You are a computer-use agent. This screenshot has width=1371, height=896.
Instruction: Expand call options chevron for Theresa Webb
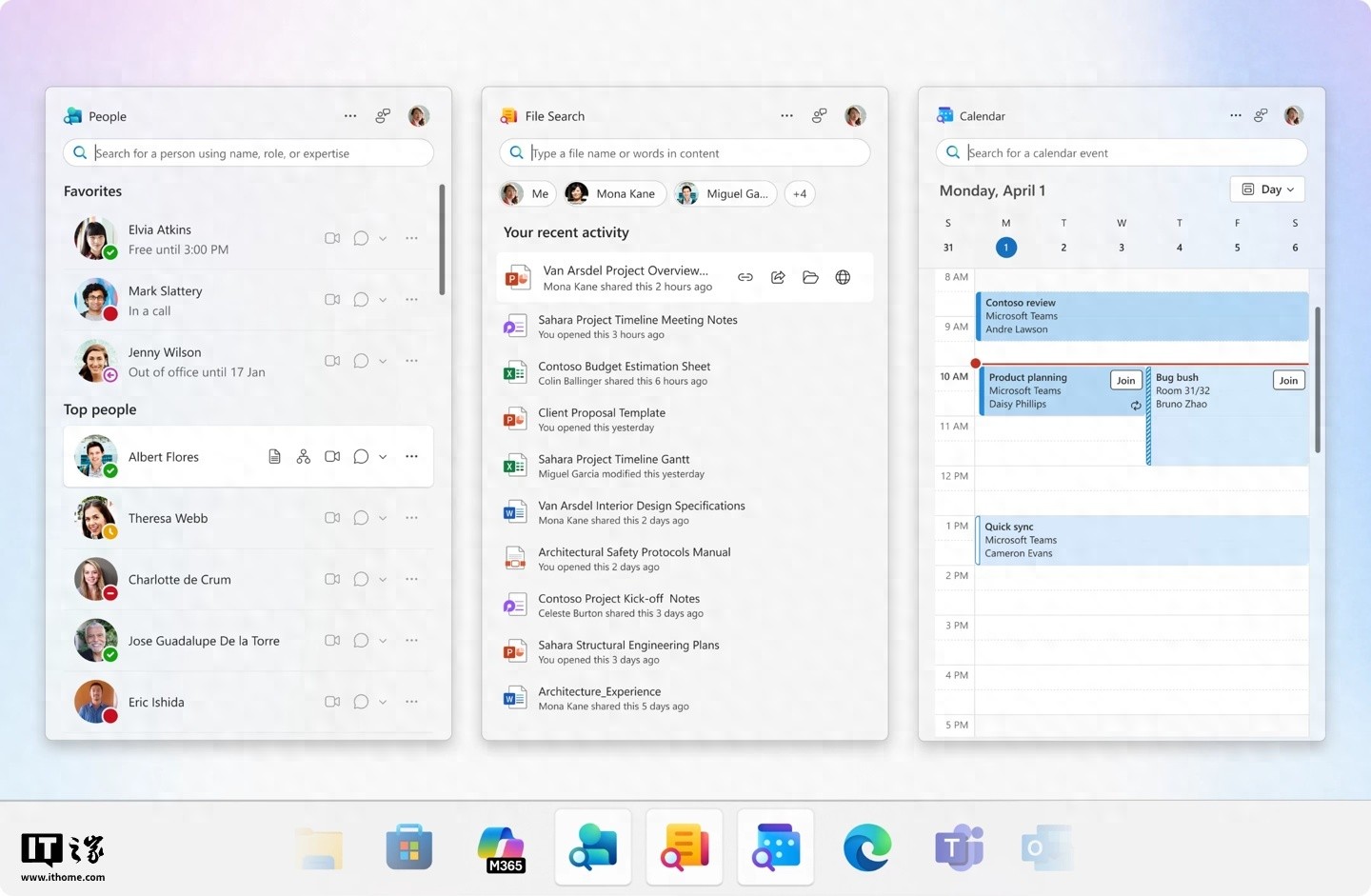[x=383, y=517]
